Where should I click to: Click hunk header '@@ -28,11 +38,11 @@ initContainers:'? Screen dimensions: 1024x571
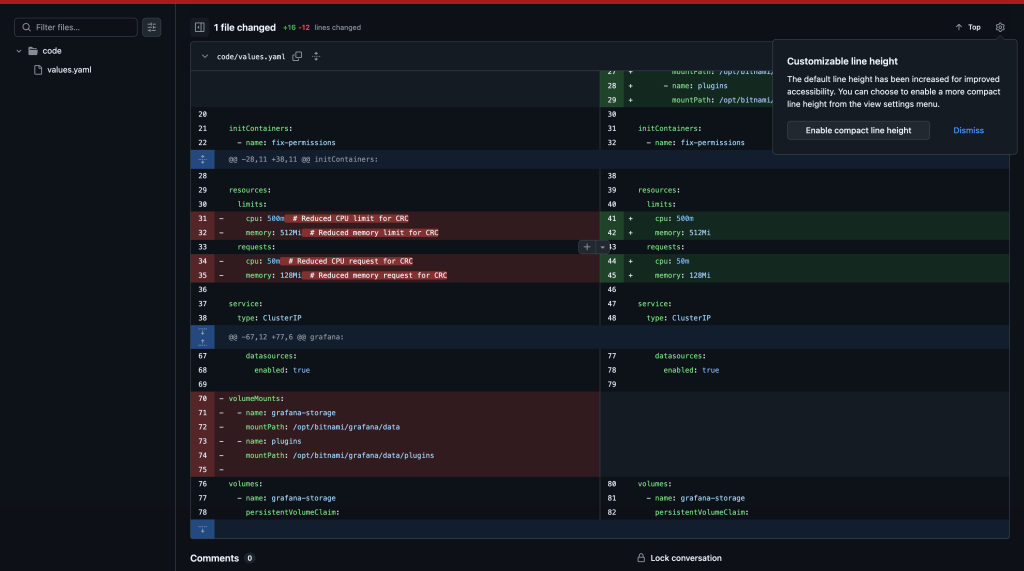coord(303,159)
